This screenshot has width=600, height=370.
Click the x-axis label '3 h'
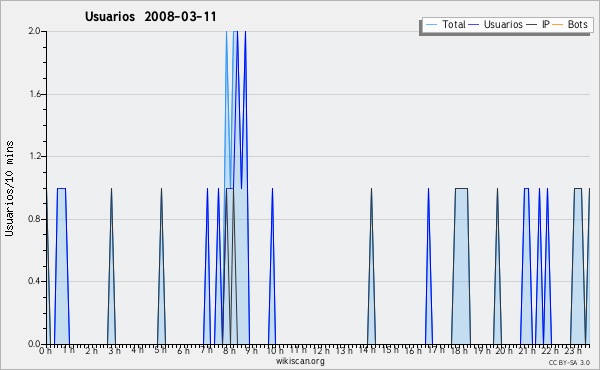coord(114,351)
